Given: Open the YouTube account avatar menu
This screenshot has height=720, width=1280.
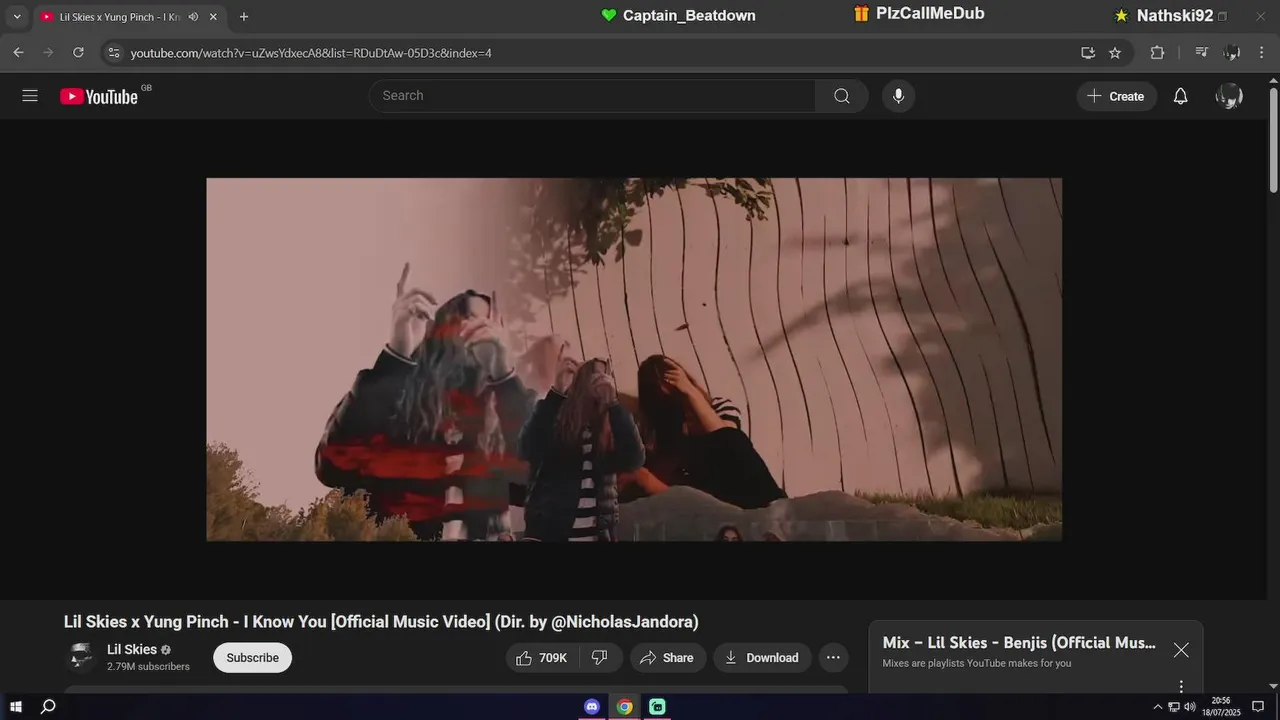Looking at the screenshot, I should coord(1229,96).
